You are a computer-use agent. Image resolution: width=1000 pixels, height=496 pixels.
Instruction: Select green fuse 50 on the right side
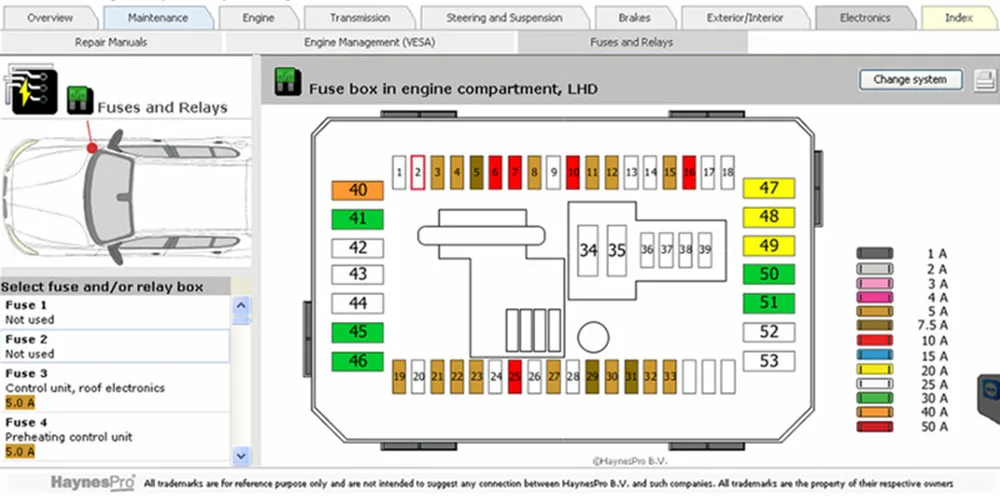click(x=768, y=274)
